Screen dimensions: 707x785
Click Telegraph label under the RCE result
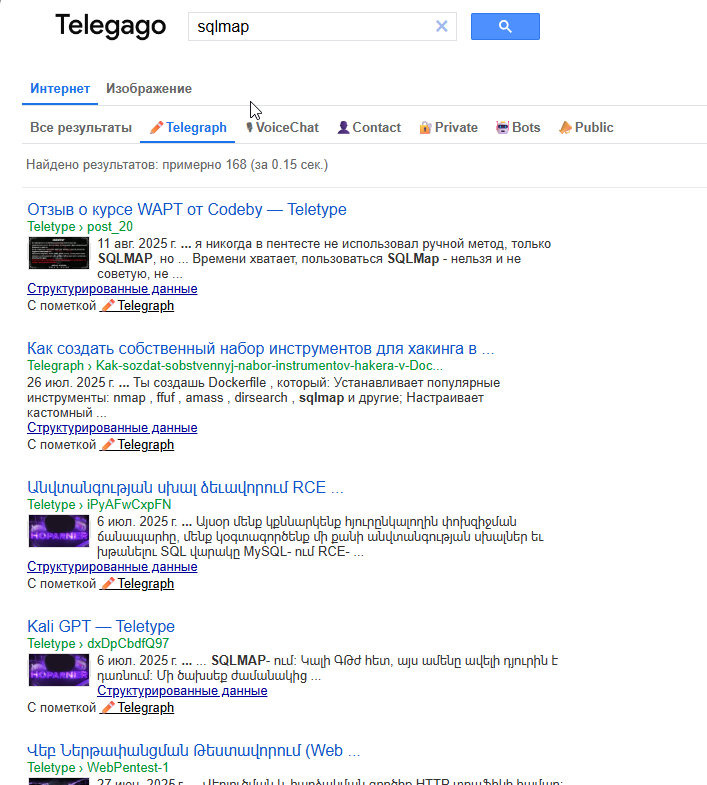137,584
